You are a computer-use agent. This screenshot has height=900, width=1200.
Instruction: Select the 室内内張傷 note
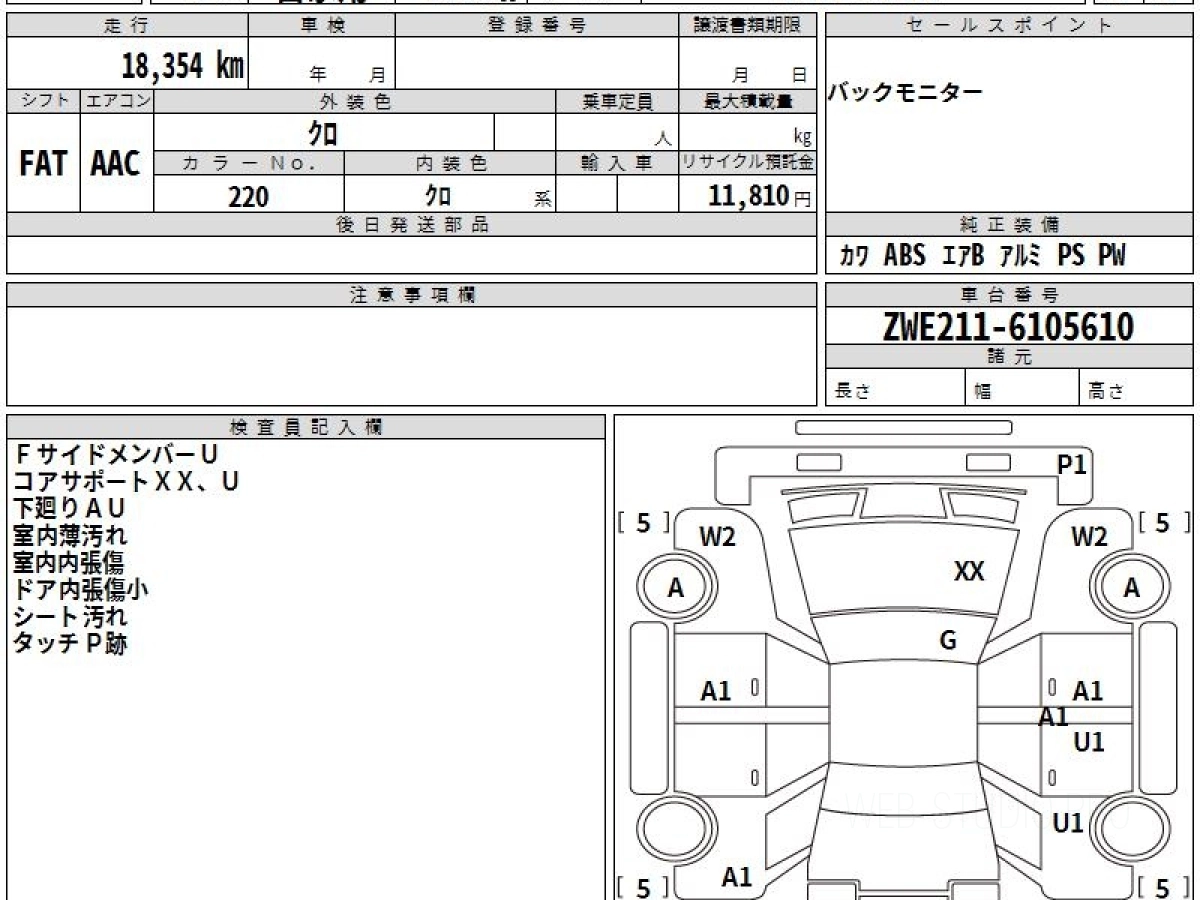click(69, 563)
